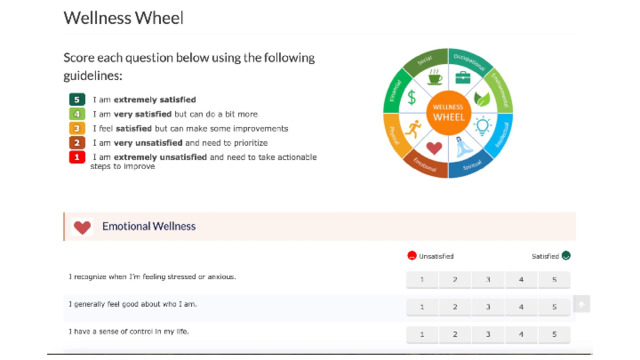Click the red 1 score legend badge

[77, 157]
